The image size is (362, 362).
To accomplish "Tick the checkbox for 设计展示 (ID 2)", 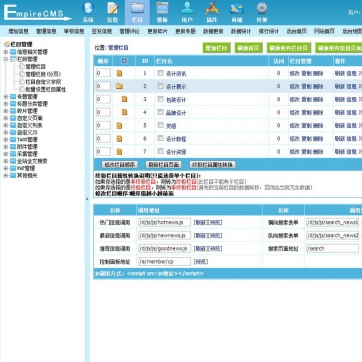I will tap(160, 86).
